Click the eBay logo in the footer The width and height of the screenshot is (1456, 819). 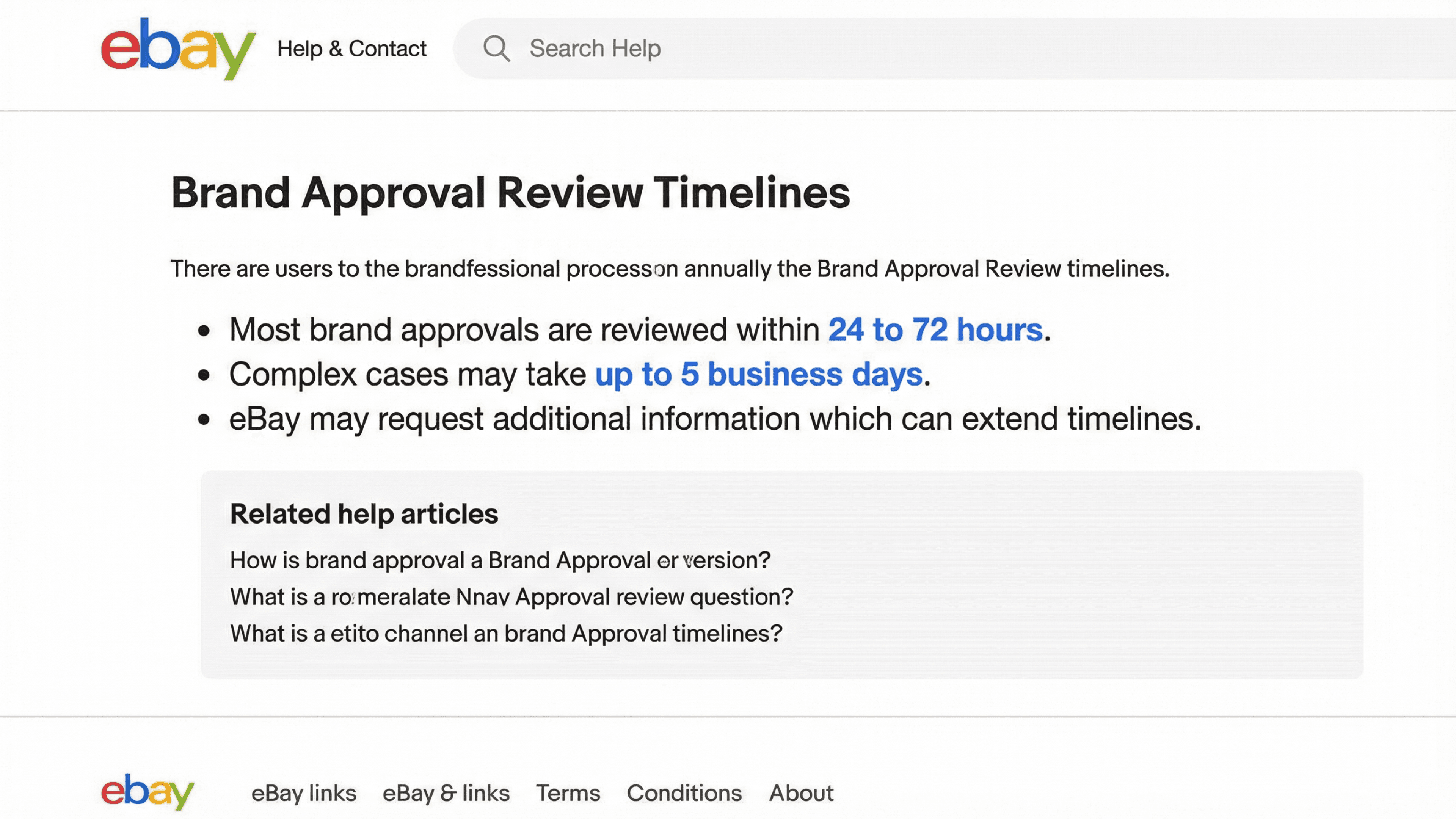click(147, 792)
